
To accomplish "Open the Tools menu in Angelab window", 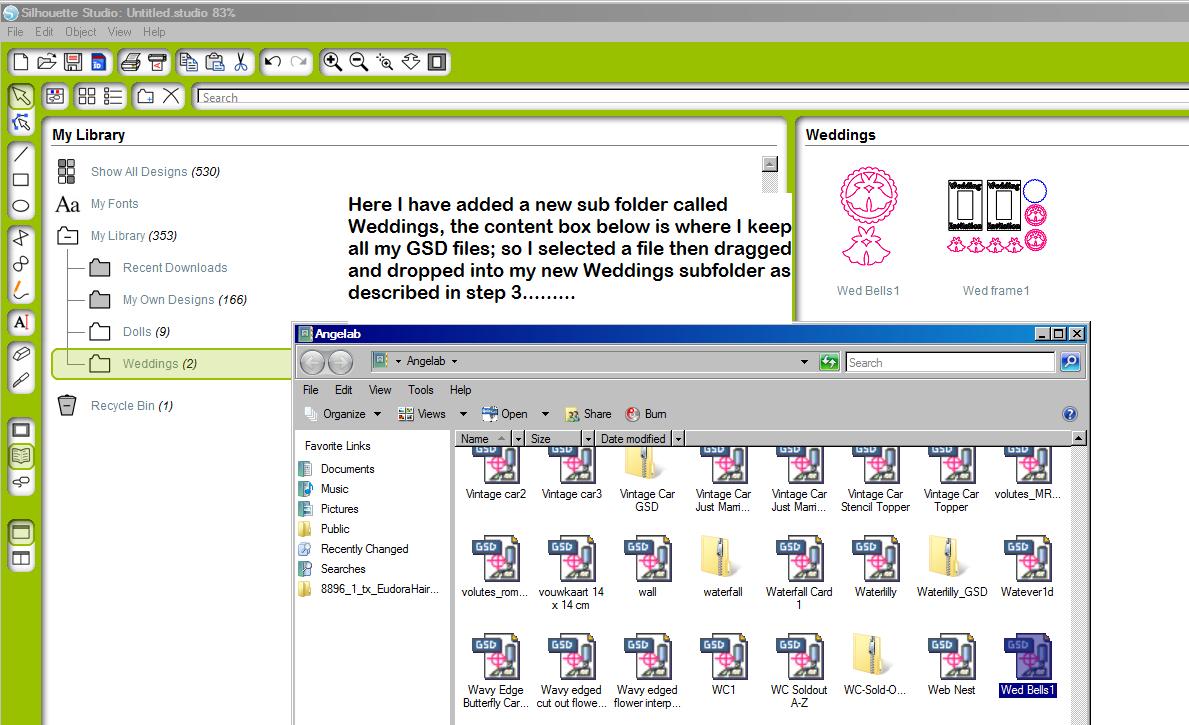I will pos(421,390).
